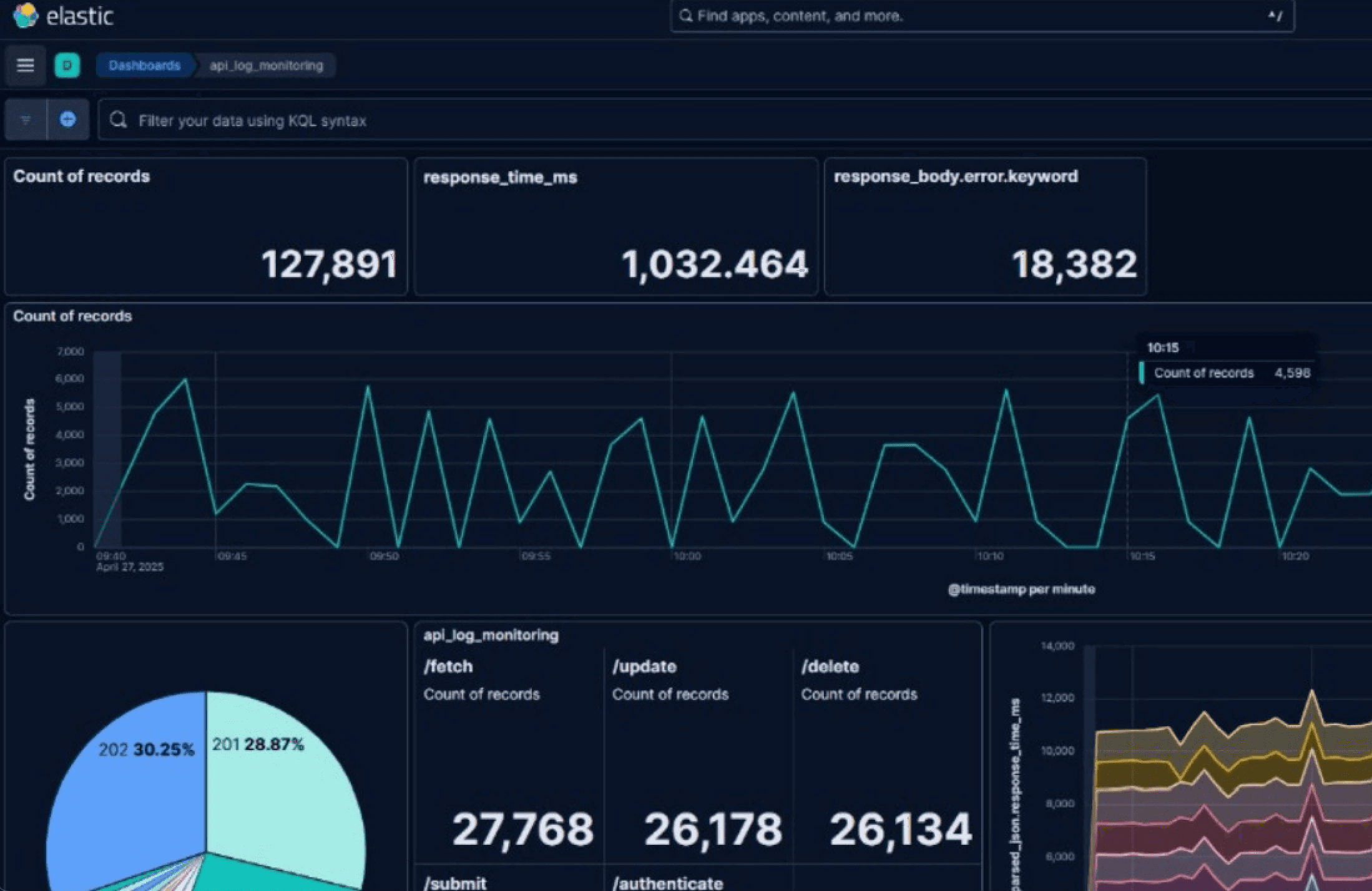Select the api_log_monitoring breadcrumb

pyautogui.click(x=267, y=66)
